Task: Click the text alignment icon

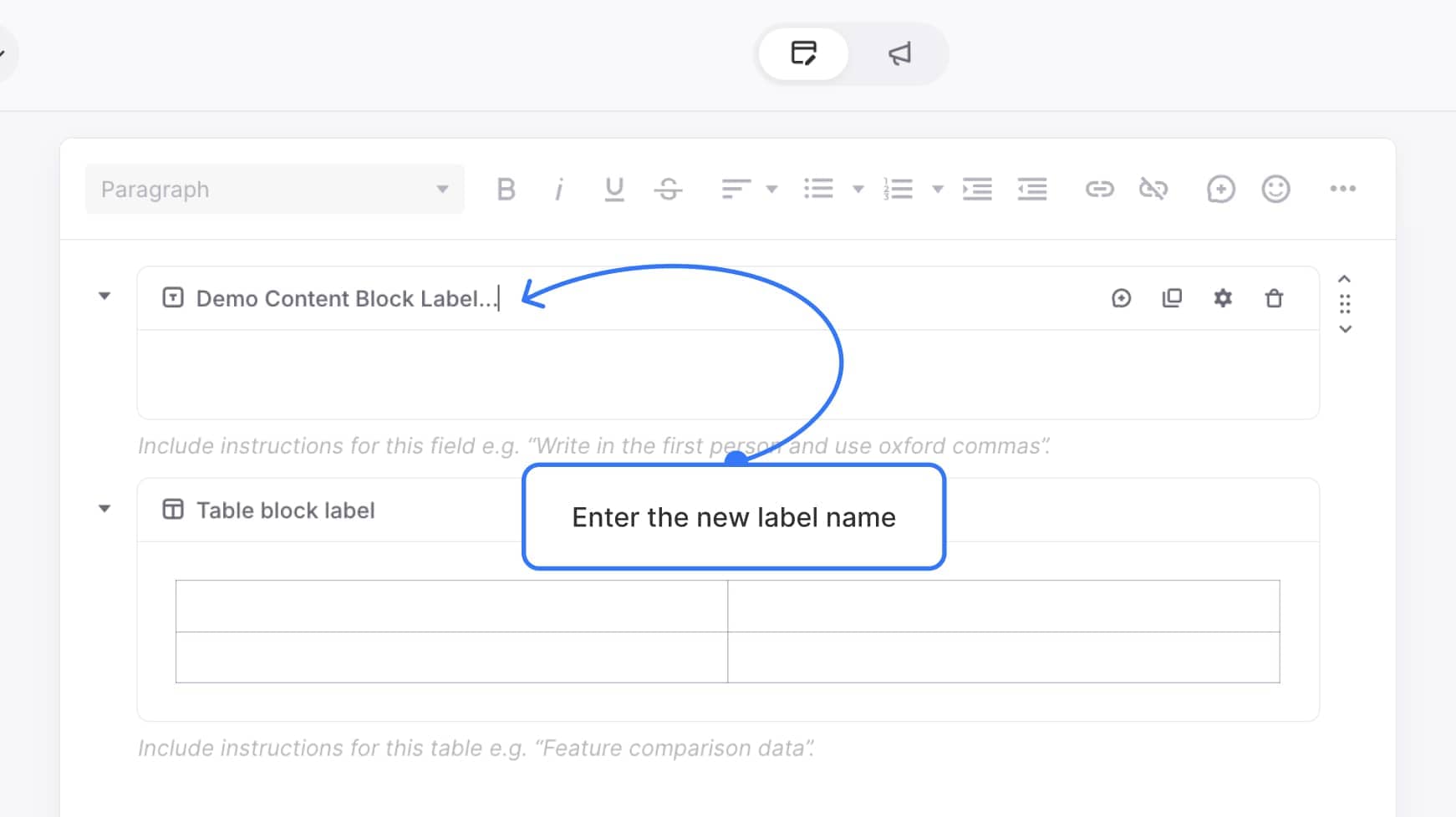Action: 736,190
